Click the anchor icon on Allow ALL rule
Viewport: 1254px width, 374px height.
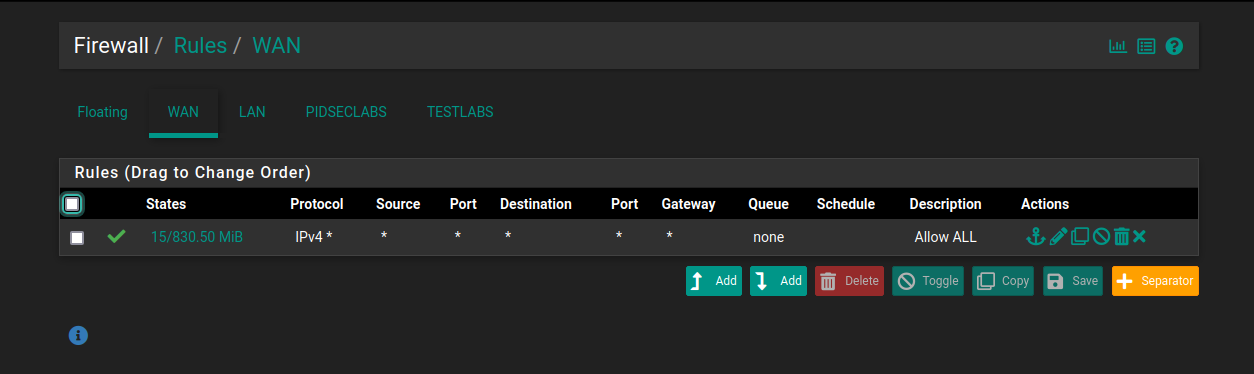point(1036,237)
